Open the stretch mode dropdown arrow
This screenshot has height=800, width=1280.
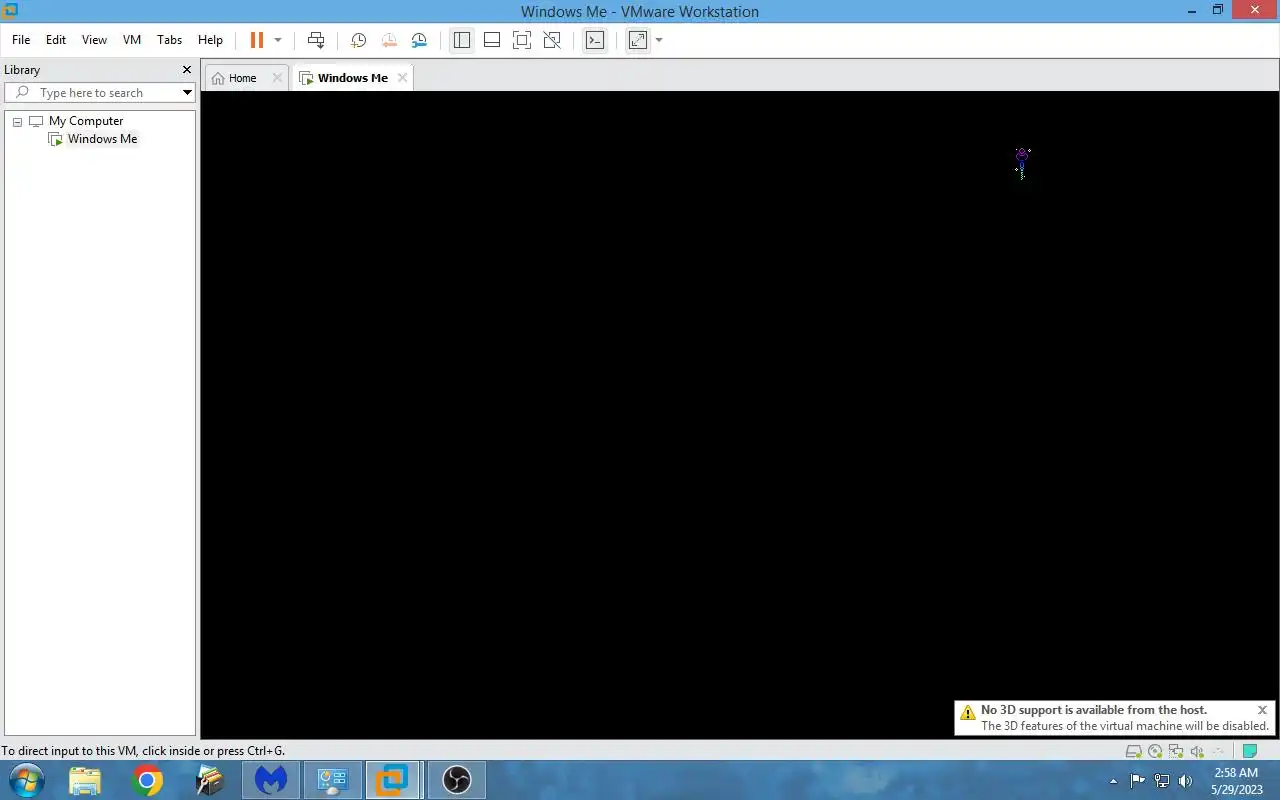pos(659,40)
